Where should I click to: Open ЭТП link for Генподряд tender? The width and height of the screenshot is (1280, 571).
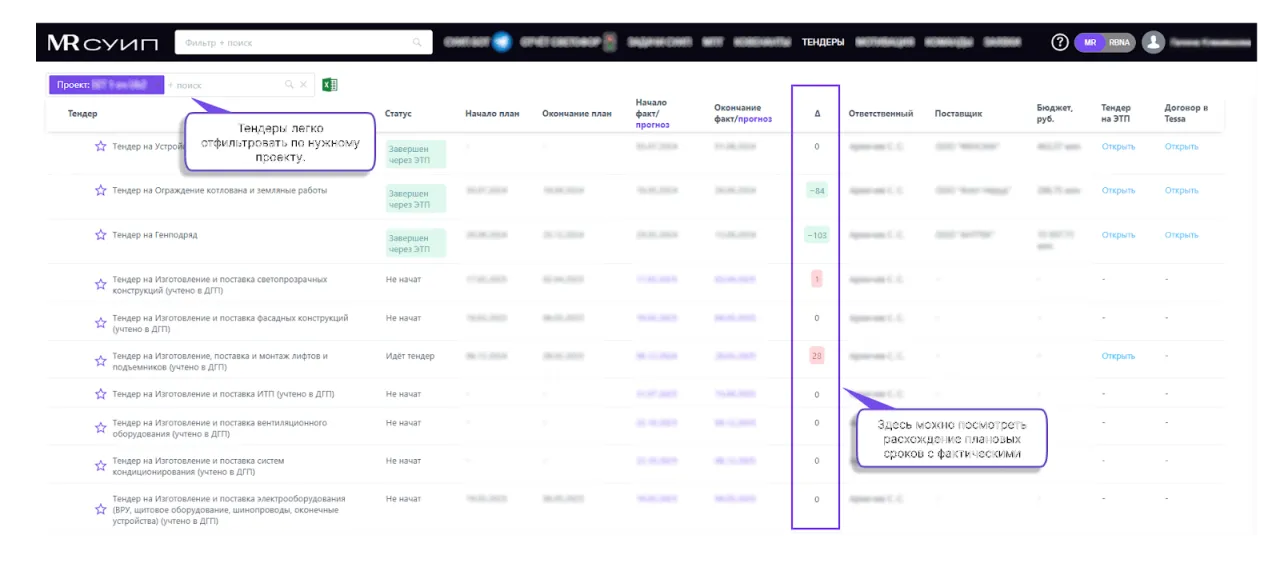(x=1118, y=235)
